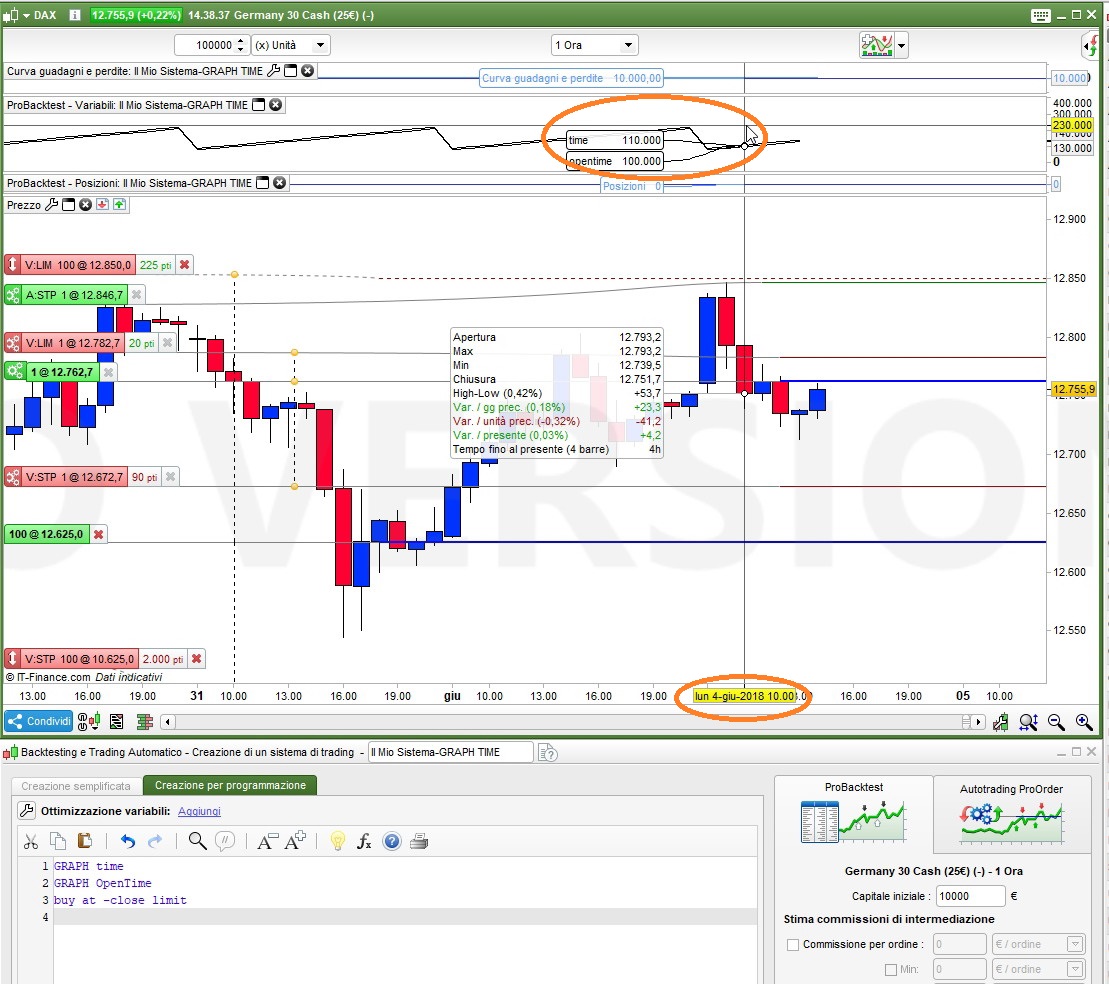The width and height of the screenshot is (1109, 984).
Task: Open the blue question mark help
Action: click(392, 841)
